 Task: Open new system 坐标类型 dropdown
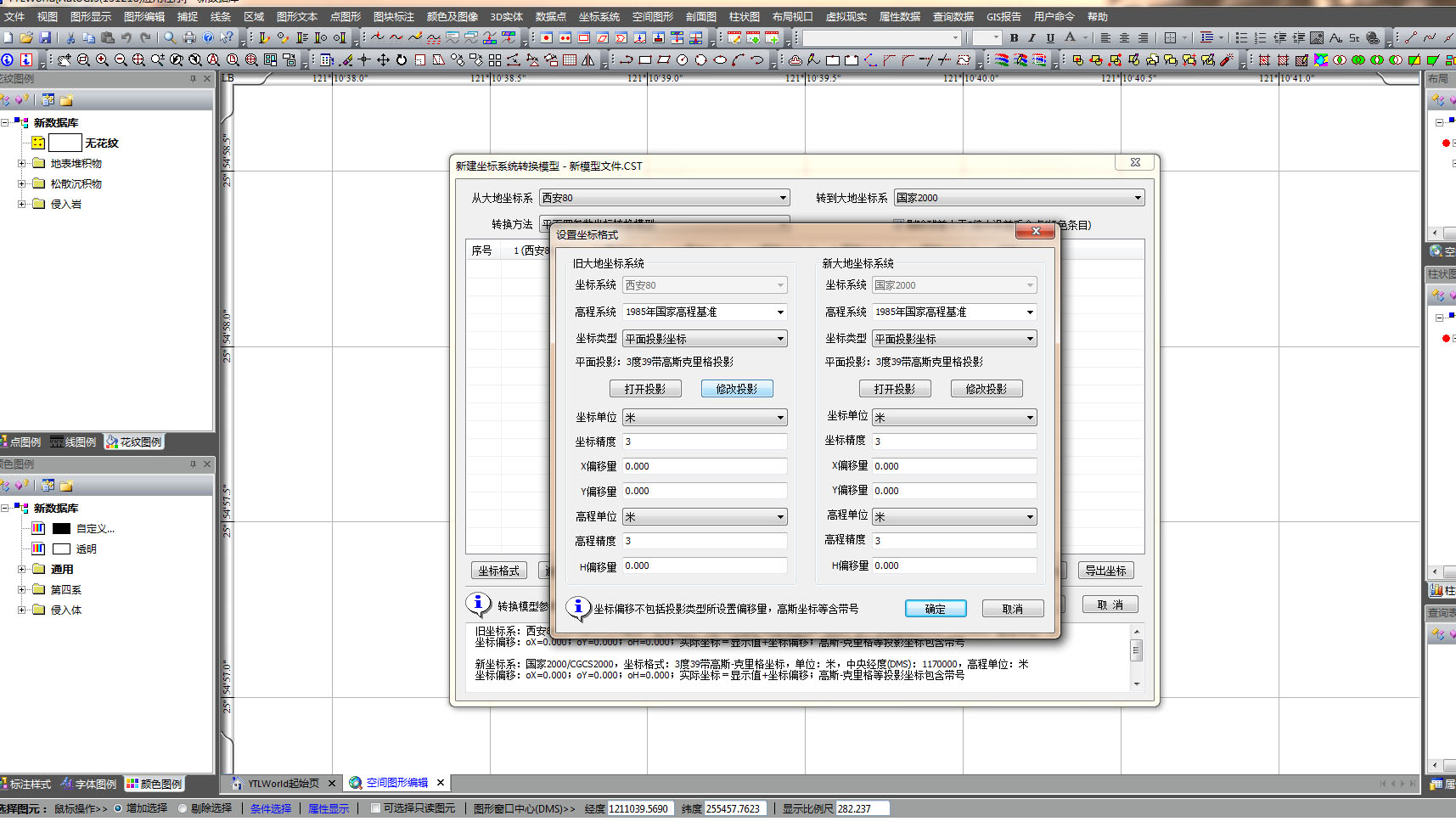[954, 339]
